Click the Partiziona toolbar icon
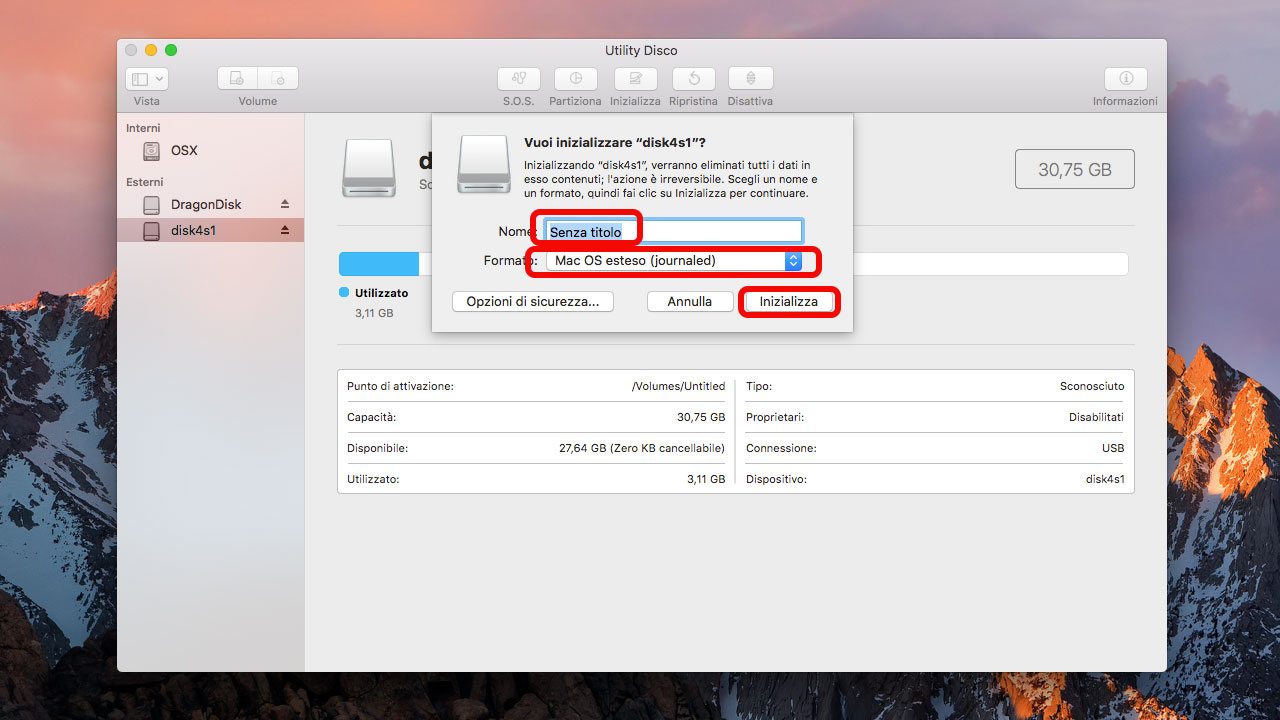This screenshot has height=720, width=1280. pos(575,79)
